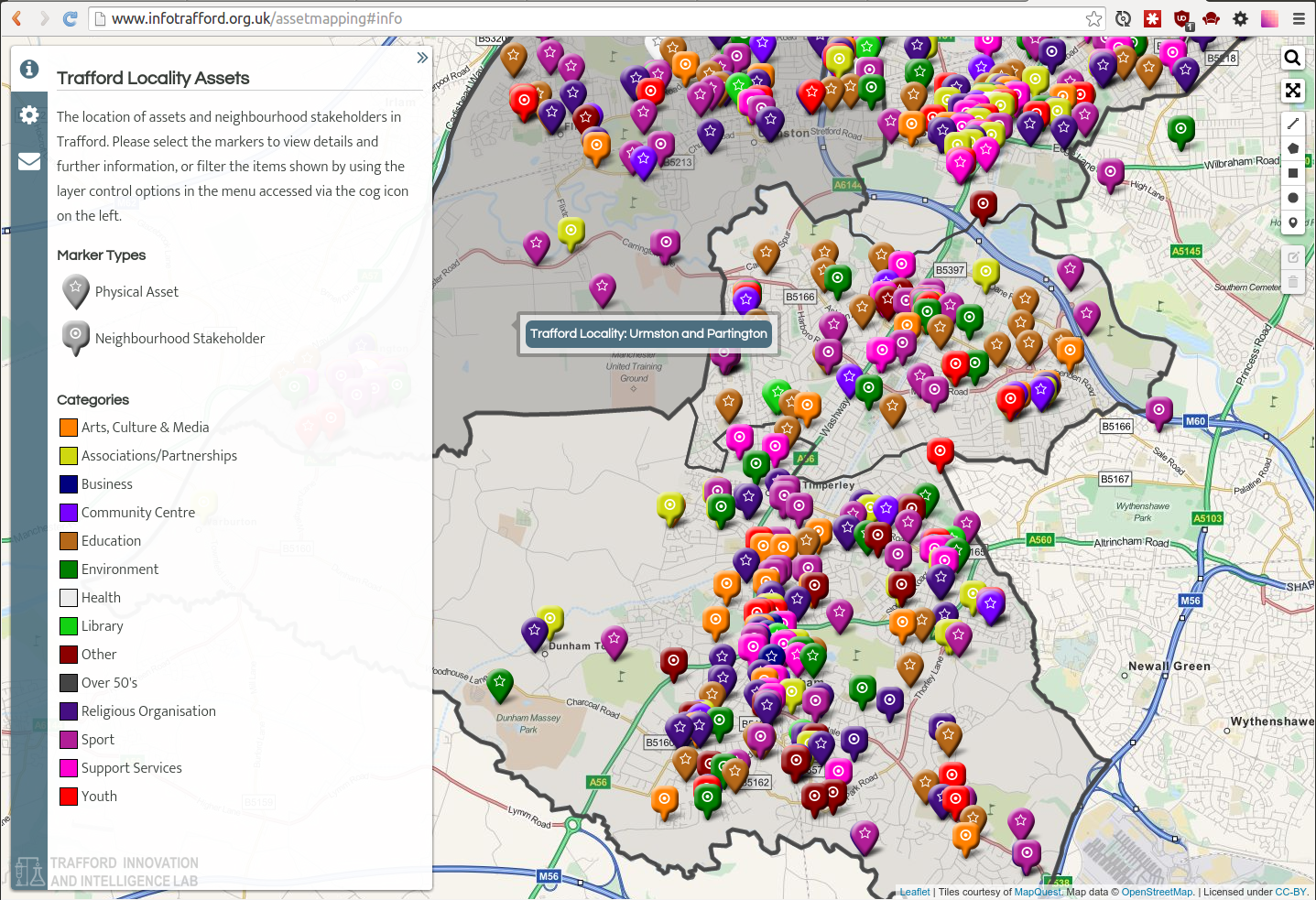The height and width of the screenshot is (900, 1316).
Task: Click the 'Newall Green' map place label
Action: pyautogui.click(x=1169, y=666)
